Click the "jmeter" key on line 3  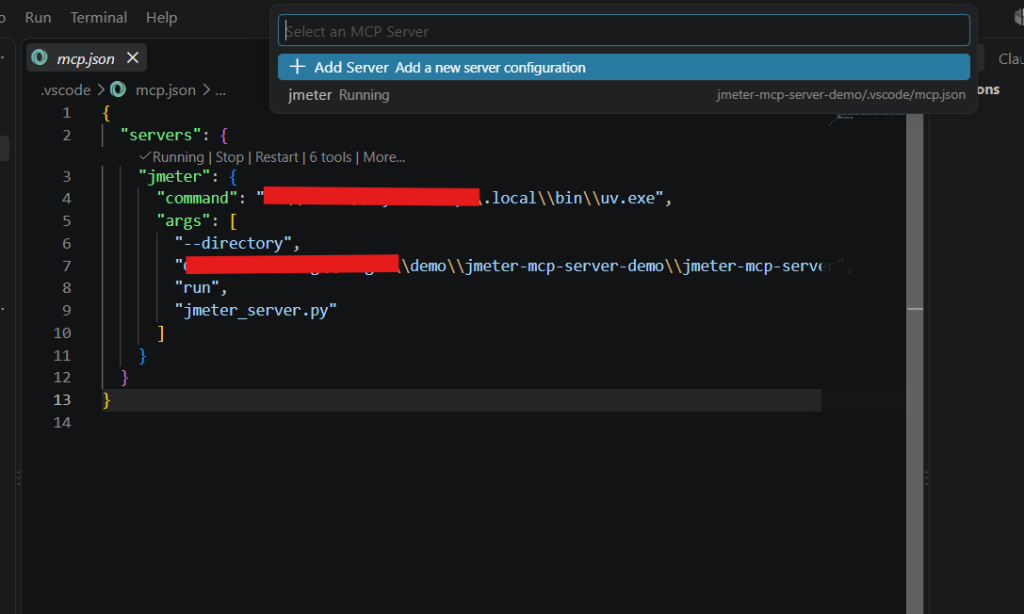click(174, 177)
